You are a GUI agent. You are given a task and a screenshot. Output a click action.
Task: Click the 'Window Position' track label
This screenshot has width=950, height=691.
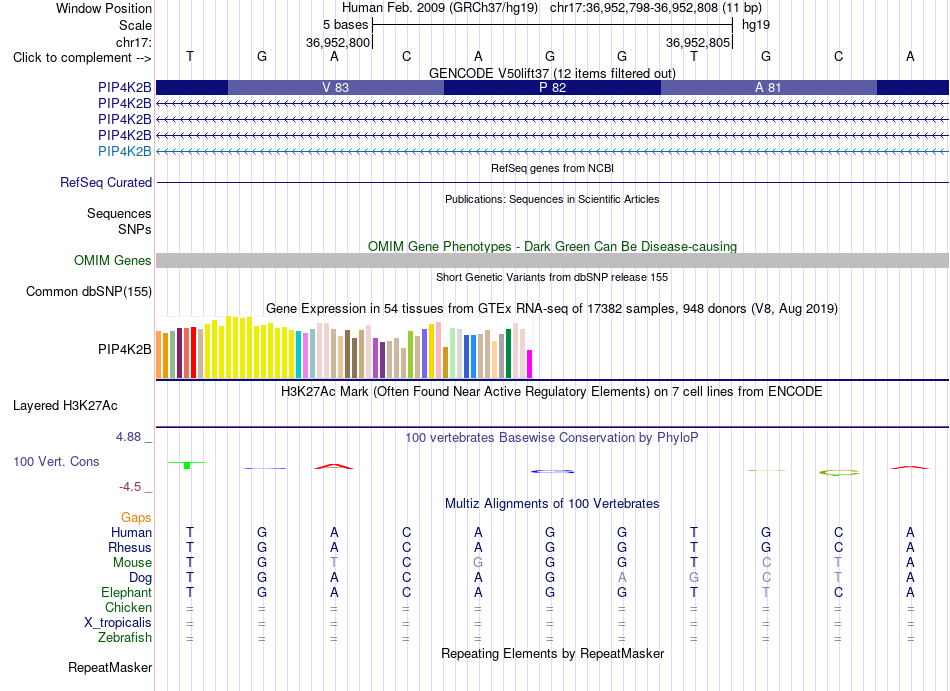104,8
